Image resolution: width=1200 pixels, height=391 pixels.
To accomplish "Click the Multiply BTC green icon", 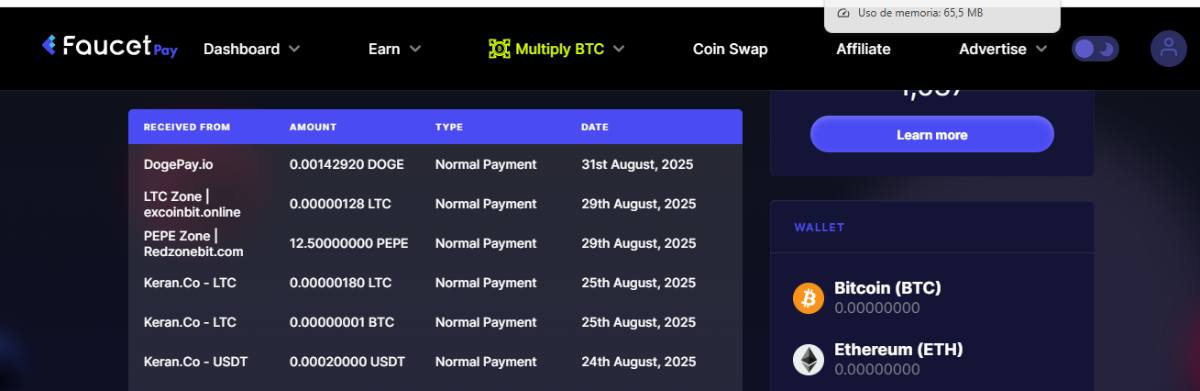I will click(x=499, y=48).
